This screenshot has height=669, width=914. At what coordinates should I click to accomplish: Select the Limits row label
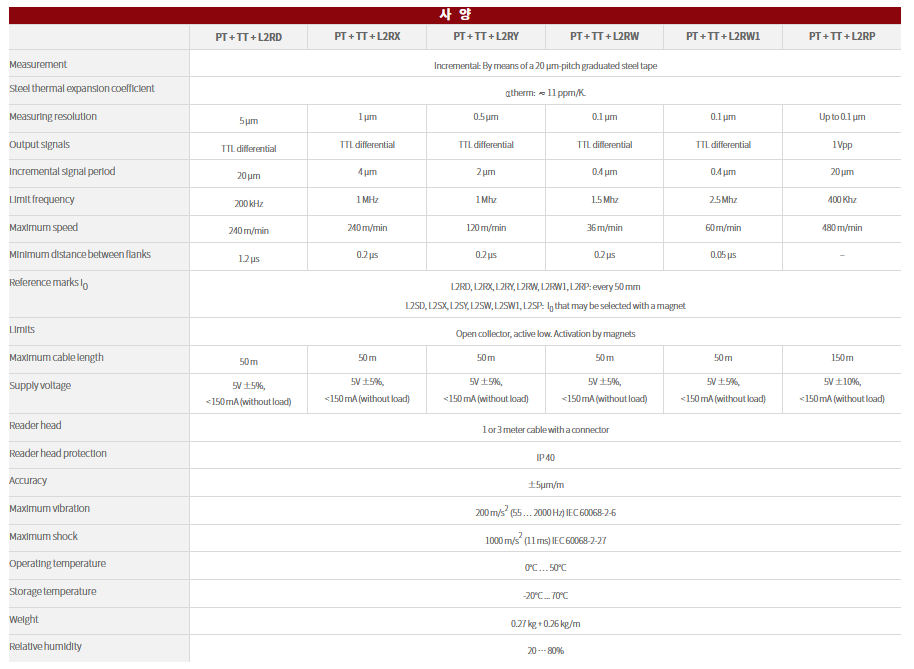[x=22, y=330]
